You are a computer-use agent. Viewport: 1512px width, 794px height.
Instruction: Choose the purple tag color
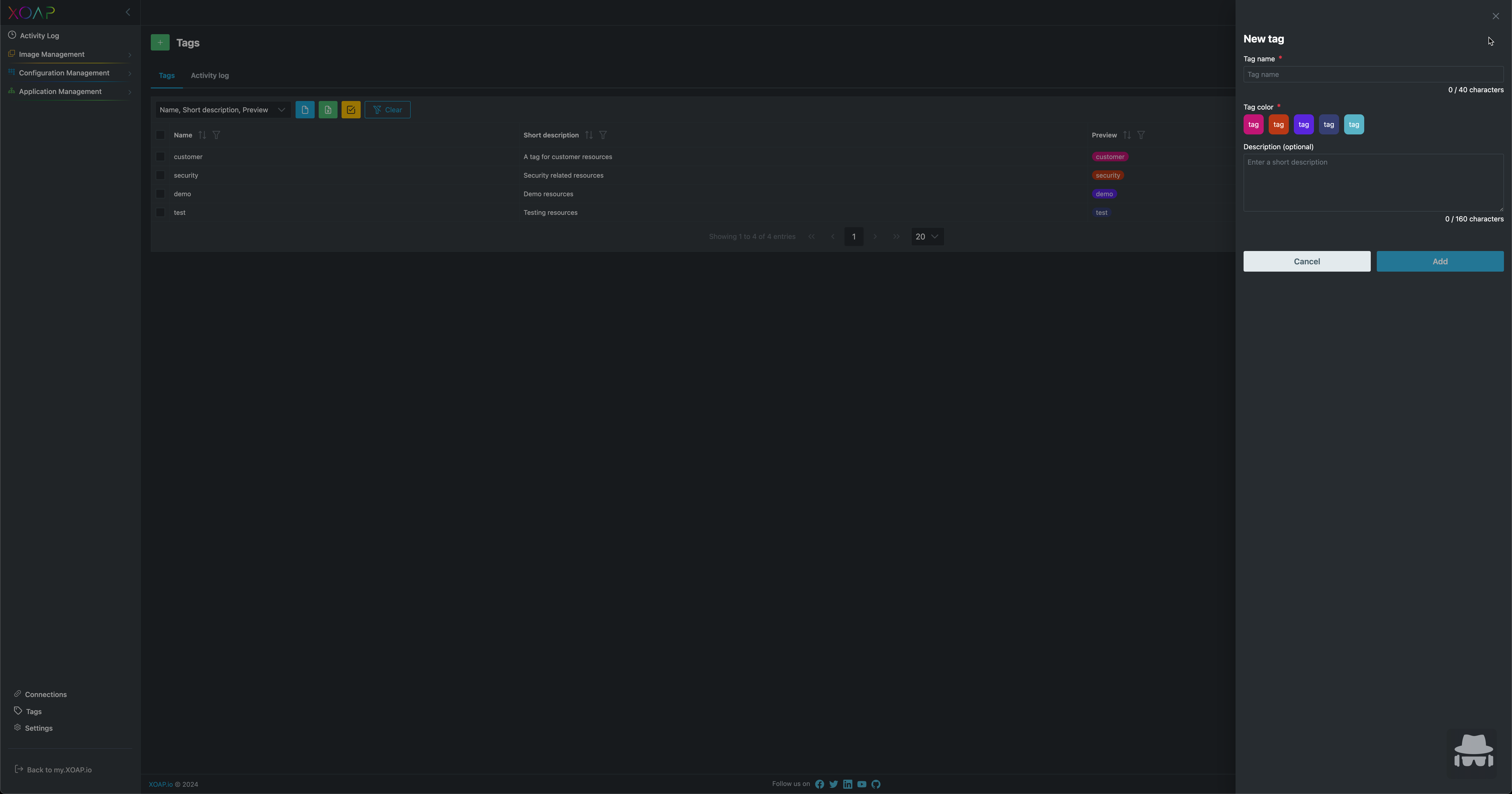(1304, 124)
